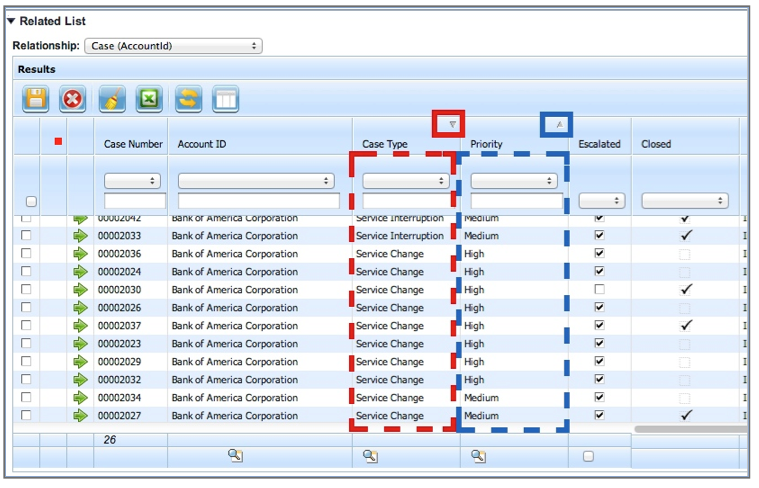Click the Priority filter text field
Image resolution: width=759 pixels, height=488 pixels.
point(516,201)
